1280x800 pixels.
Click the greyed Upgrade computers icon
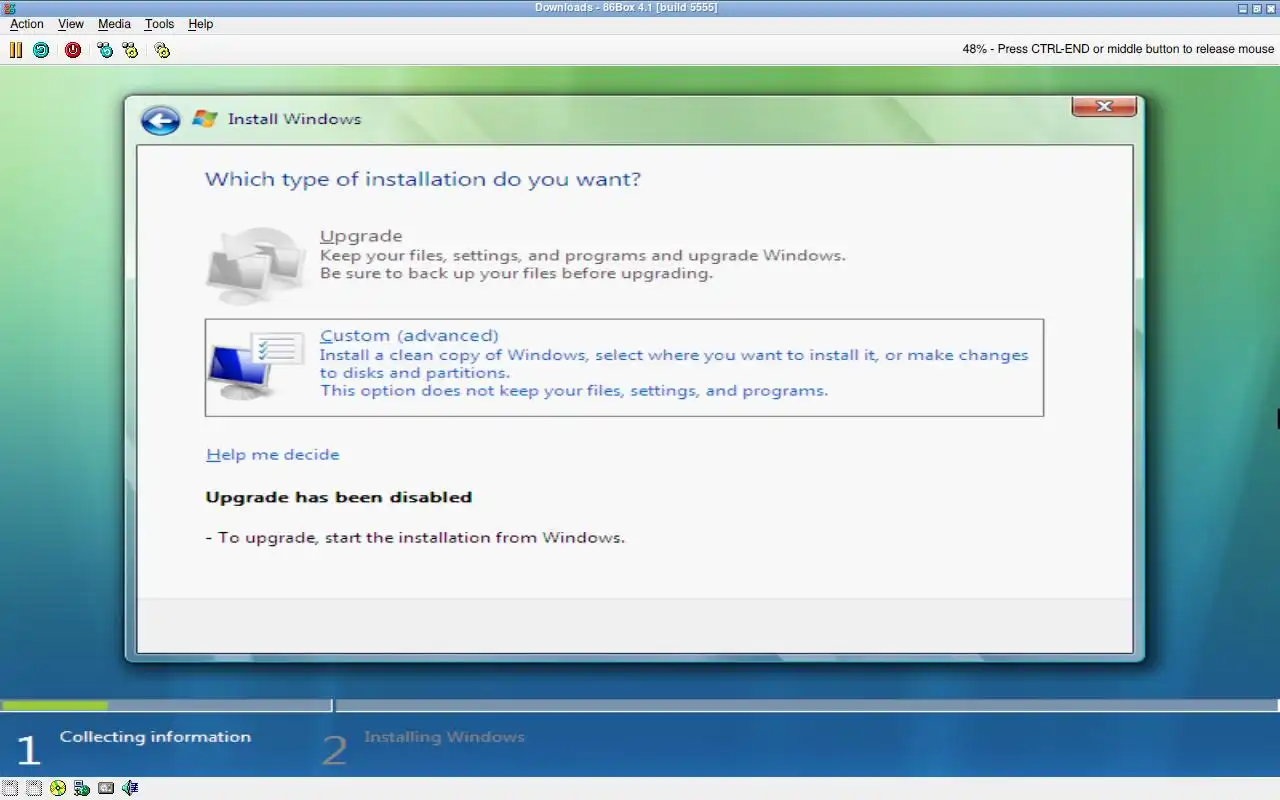coord(256,265)
